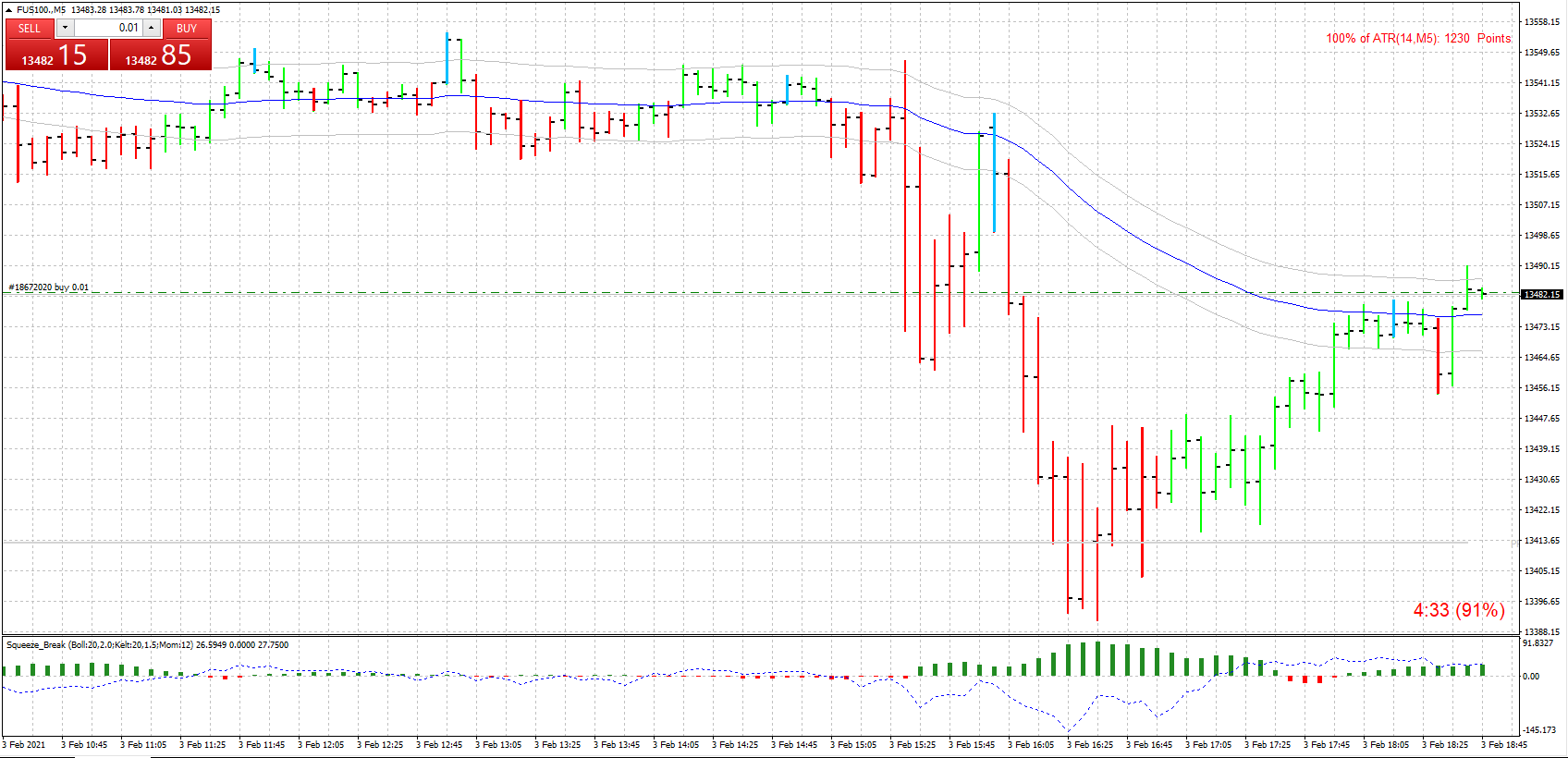Viewport: 1568px width, 758px height.
Task: Decrease trade volume with the down arrow
Action: click(x=65, y=28)
